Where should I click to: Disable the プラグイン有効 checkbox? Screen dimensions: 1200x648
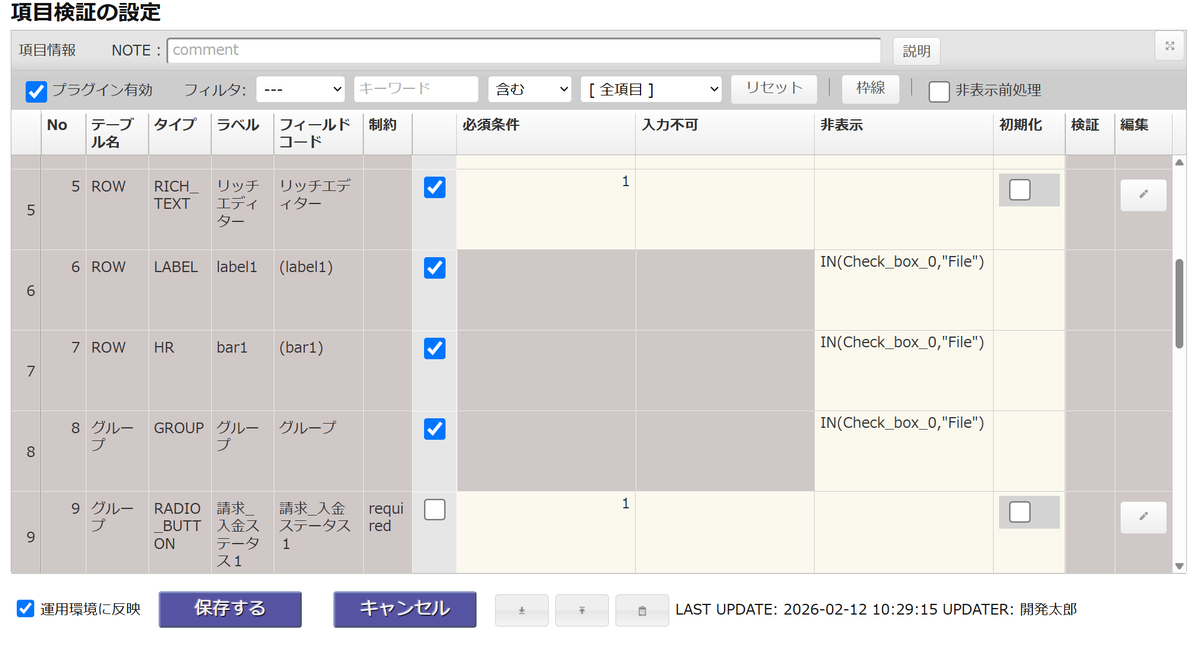[x=37, y=92]
